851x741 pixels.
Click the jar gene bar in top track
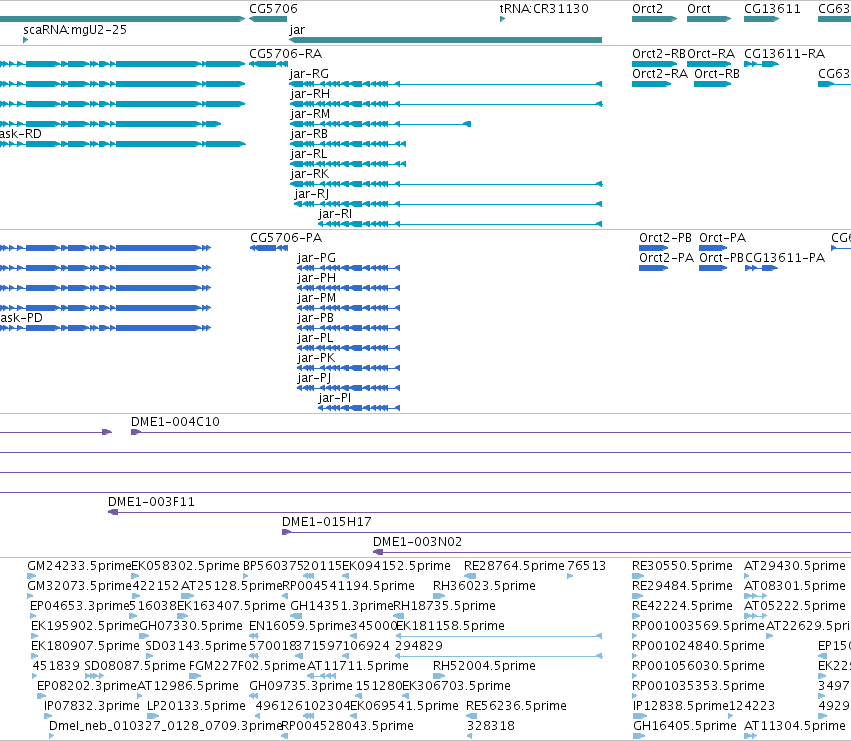tap(446, 40)
